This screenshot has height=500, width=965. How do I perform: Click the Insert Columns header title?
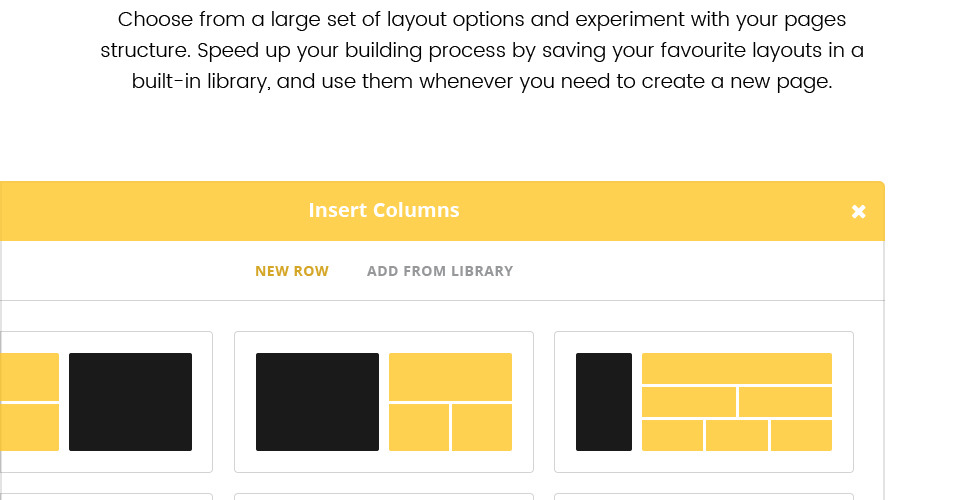coord(384,210)
